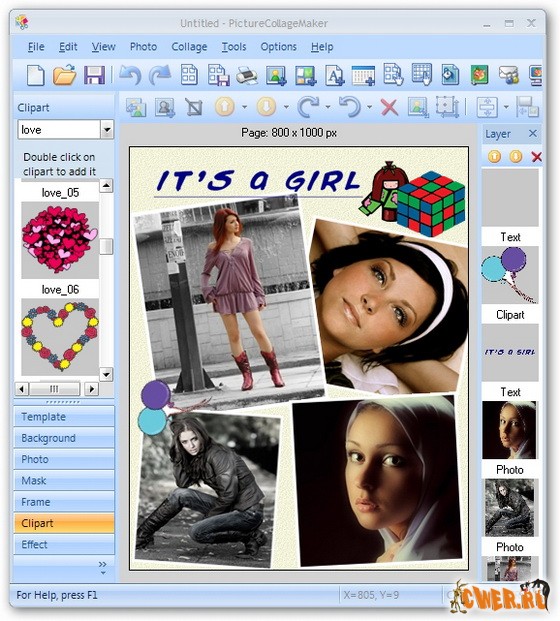The width and height of the screenshot is (560, 621).
Task: Click the Add Text icon in the toolbar
Action: click(x=335, y=75)
